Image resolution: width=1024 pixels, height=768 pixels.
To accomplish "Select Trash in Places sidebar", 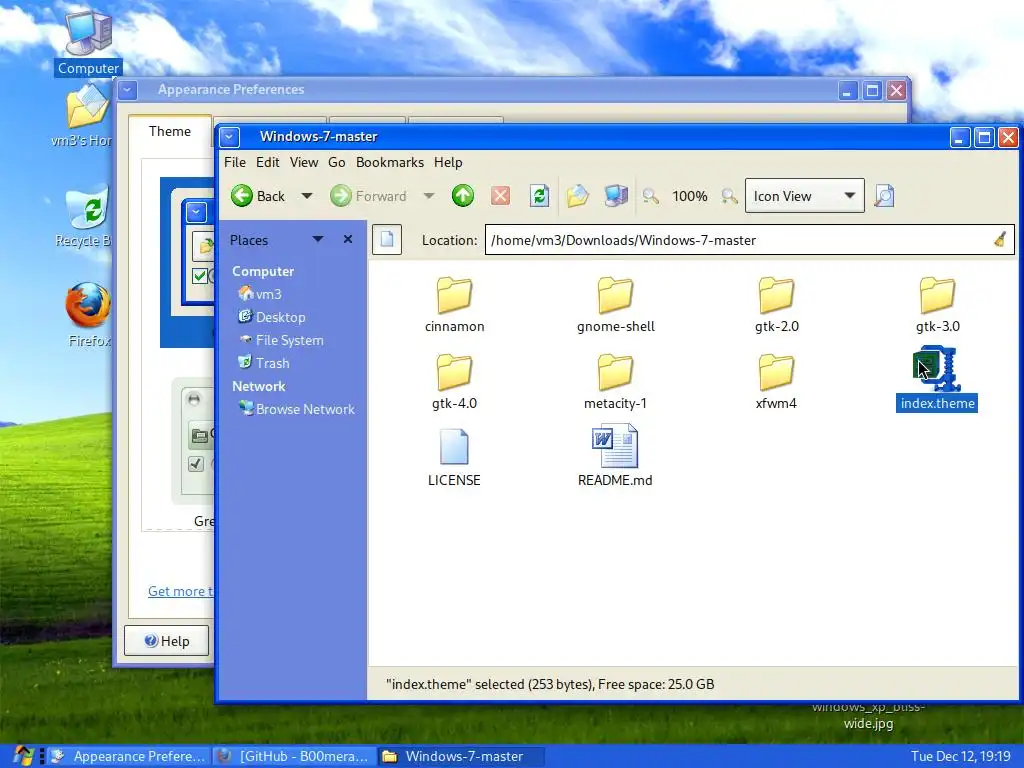I will tap(264, 362).
